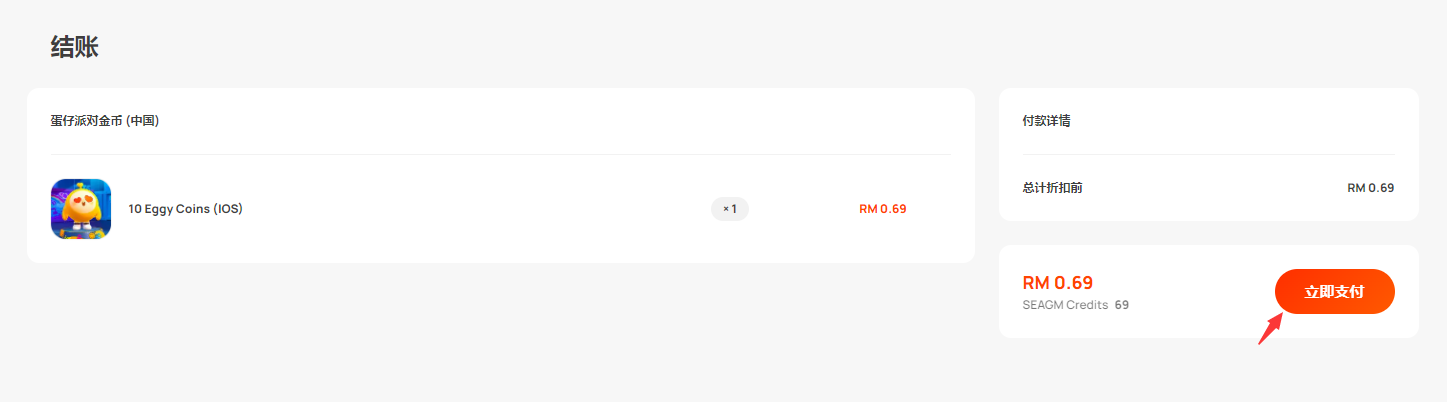This screenshot has width=1447, height=402.
Task: Click the (中国) region text in title
Action: coord(143,121)
